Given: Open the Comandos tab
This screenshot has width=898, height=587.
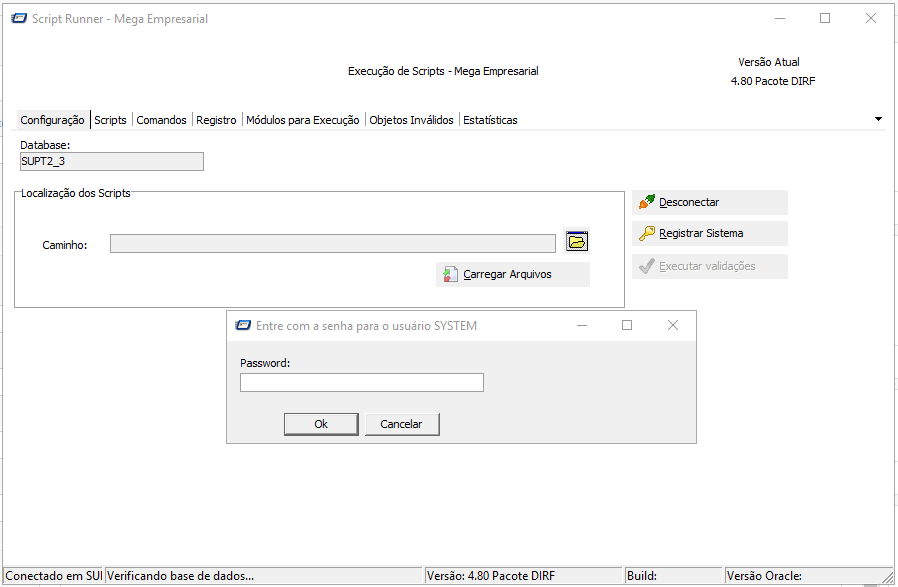Looking at the screenshot, I should (x=162, y=120).
